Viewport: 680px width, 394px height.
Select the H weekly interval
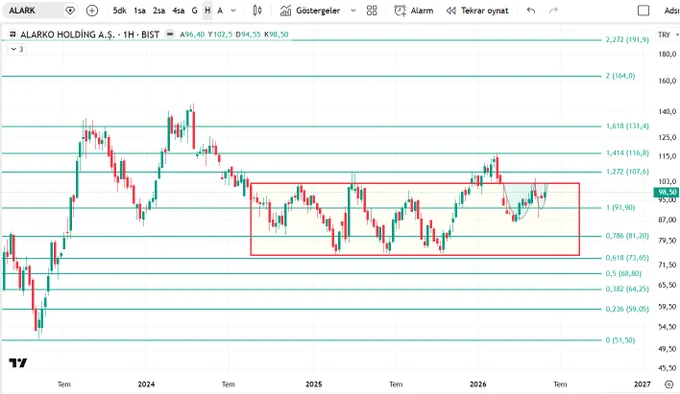pos(207,10)
